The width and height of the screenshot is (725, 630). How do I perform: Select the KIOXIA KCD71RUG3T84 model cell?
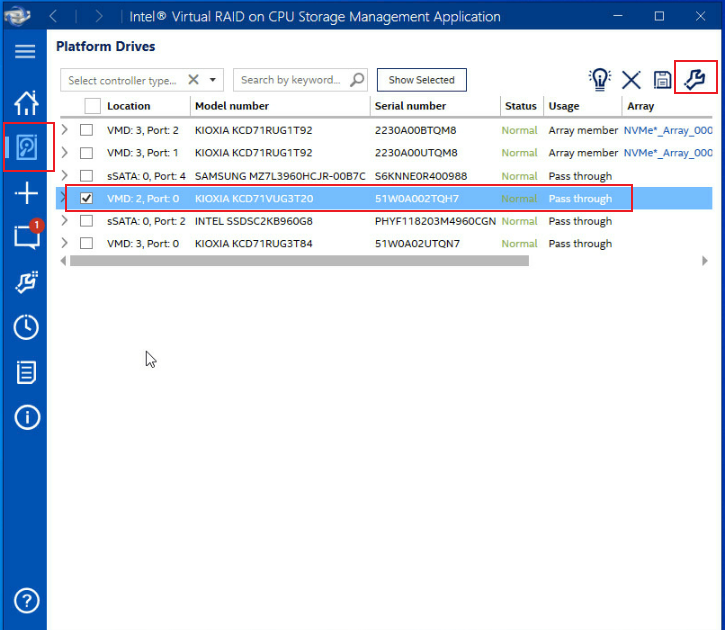(253, 244)
